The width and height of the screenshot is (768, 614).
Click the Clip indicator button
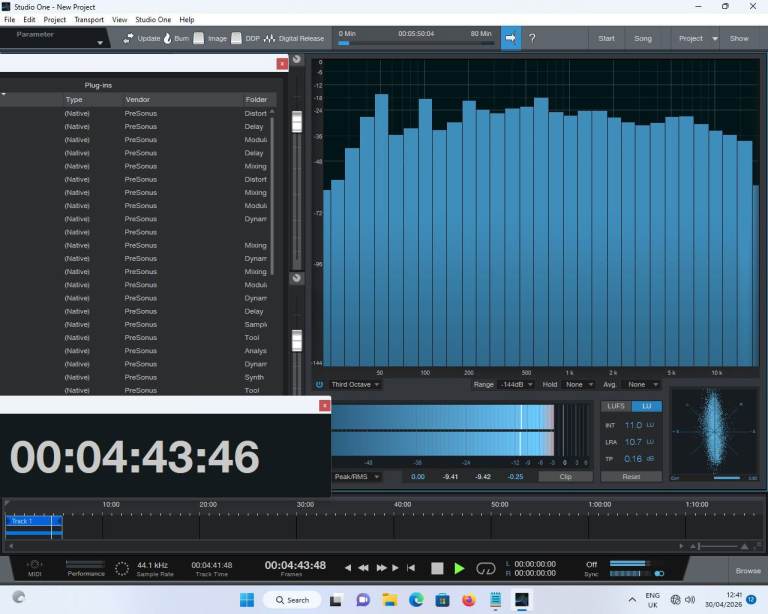[565, 477]
